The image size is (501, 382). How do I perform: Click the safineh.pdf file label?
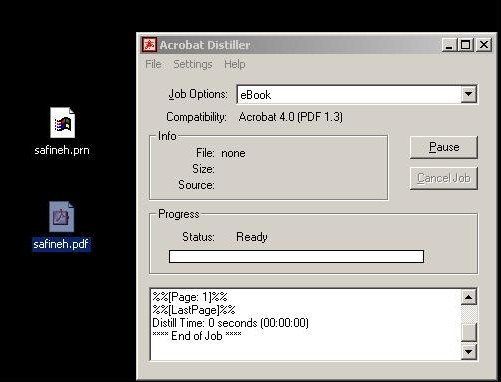61,244
